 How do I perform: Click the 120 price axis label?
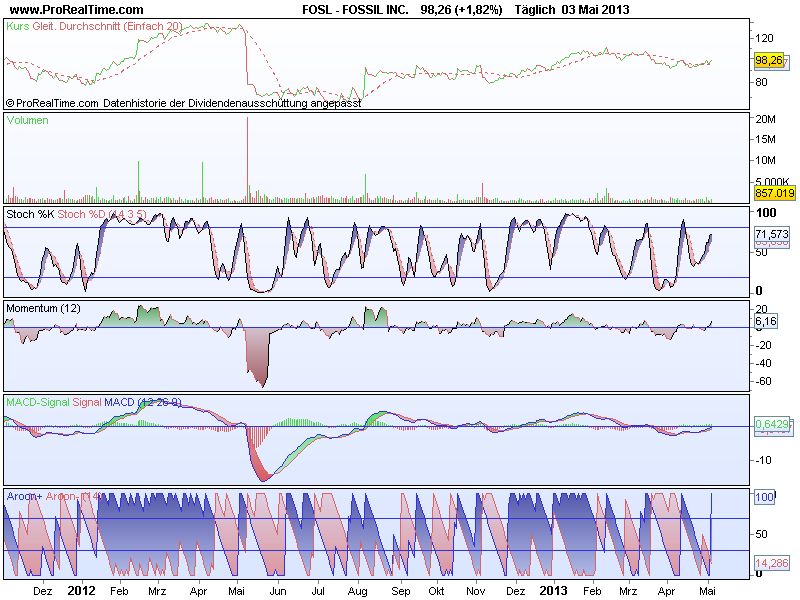pos(764,38)
